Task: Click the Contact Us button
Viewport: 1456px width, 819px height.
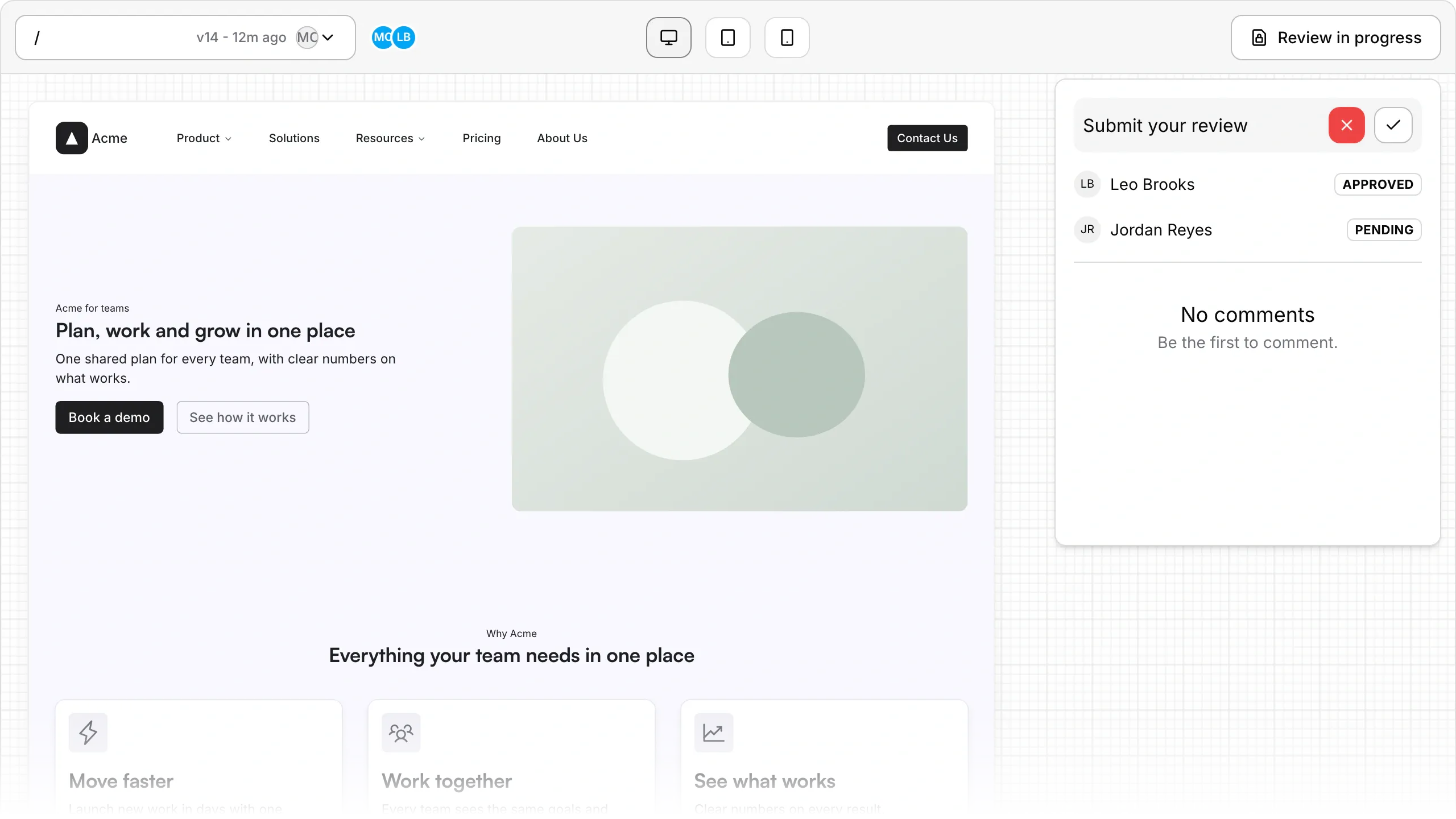Action: tap(927, 138)
